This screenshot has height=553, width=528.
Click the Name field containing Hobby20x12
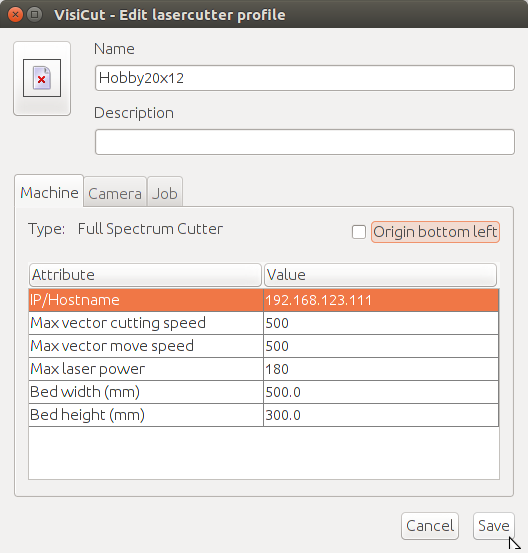[305, 78]
